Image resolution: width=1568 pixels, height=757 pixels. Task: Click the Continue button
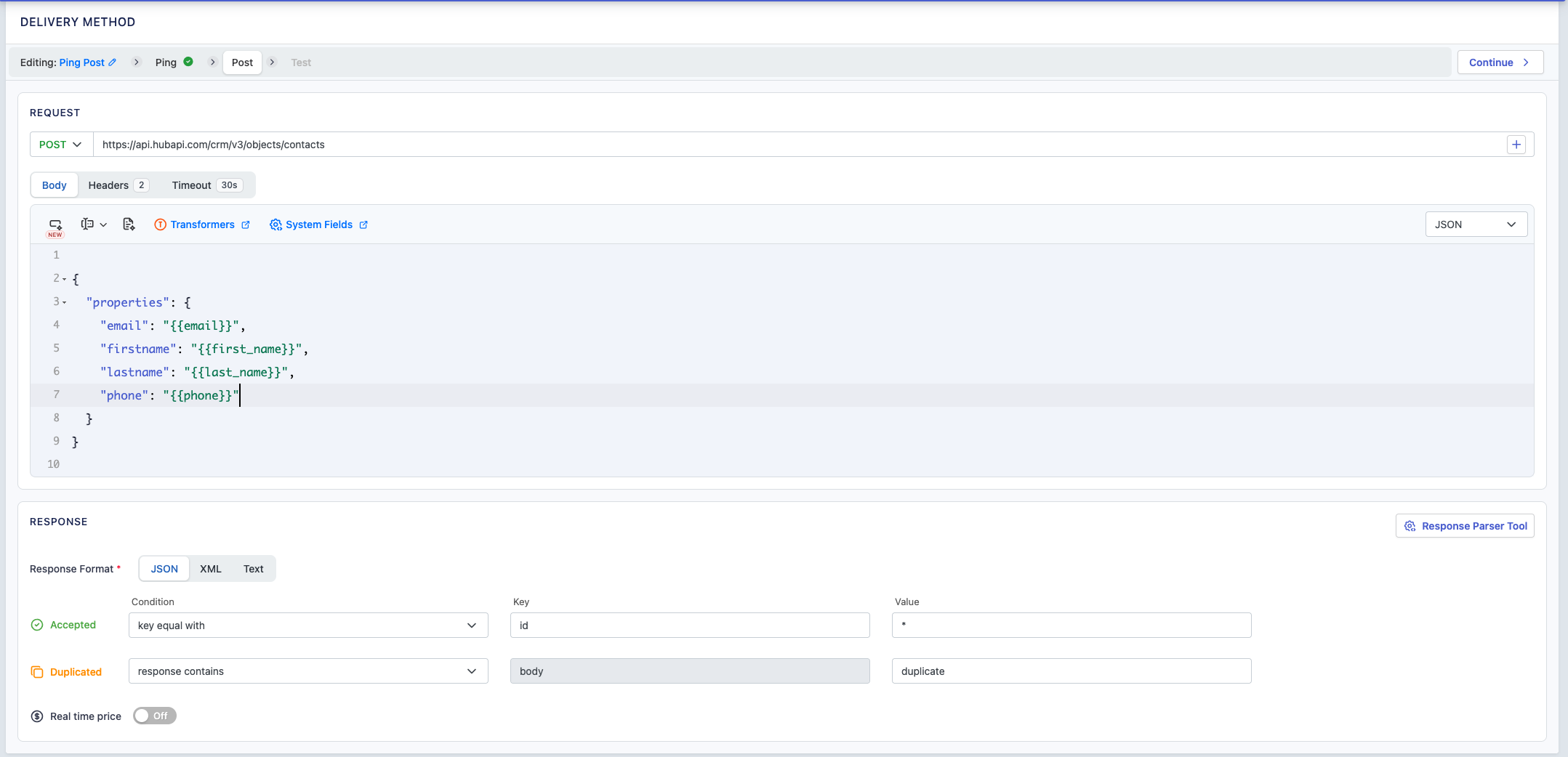[x=1500, y=62]
